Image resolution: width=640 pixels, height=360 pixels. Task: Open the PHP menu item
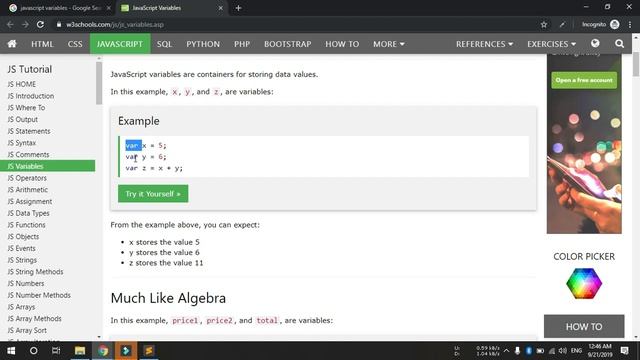(242, 44)
